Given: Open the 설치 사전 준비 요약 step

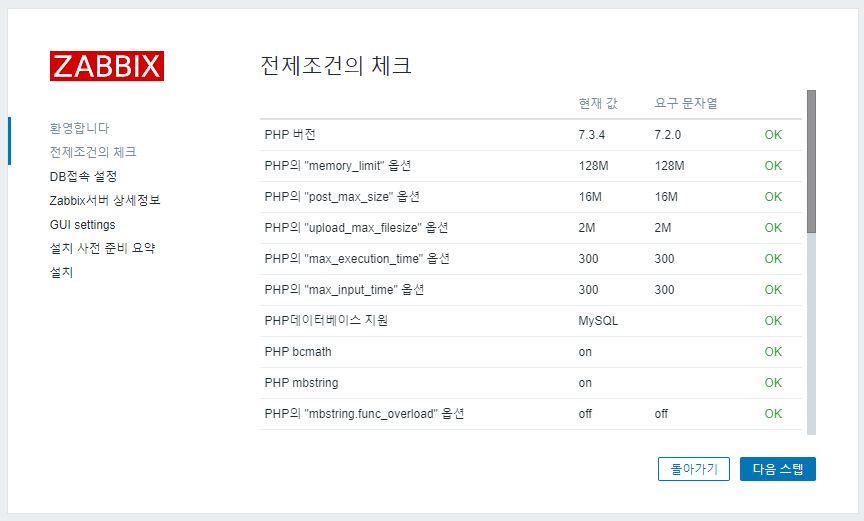Looking at the screenshot, I should pos(102,248).
